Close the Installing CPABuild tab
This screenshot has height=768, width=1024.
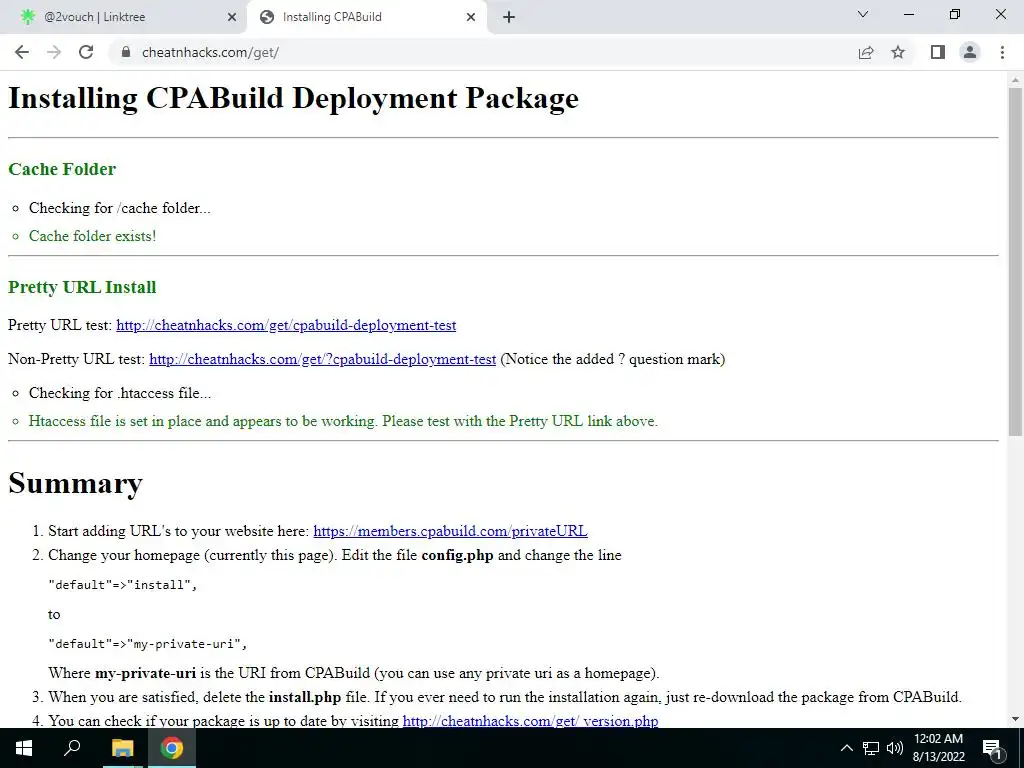pos(471,17)
